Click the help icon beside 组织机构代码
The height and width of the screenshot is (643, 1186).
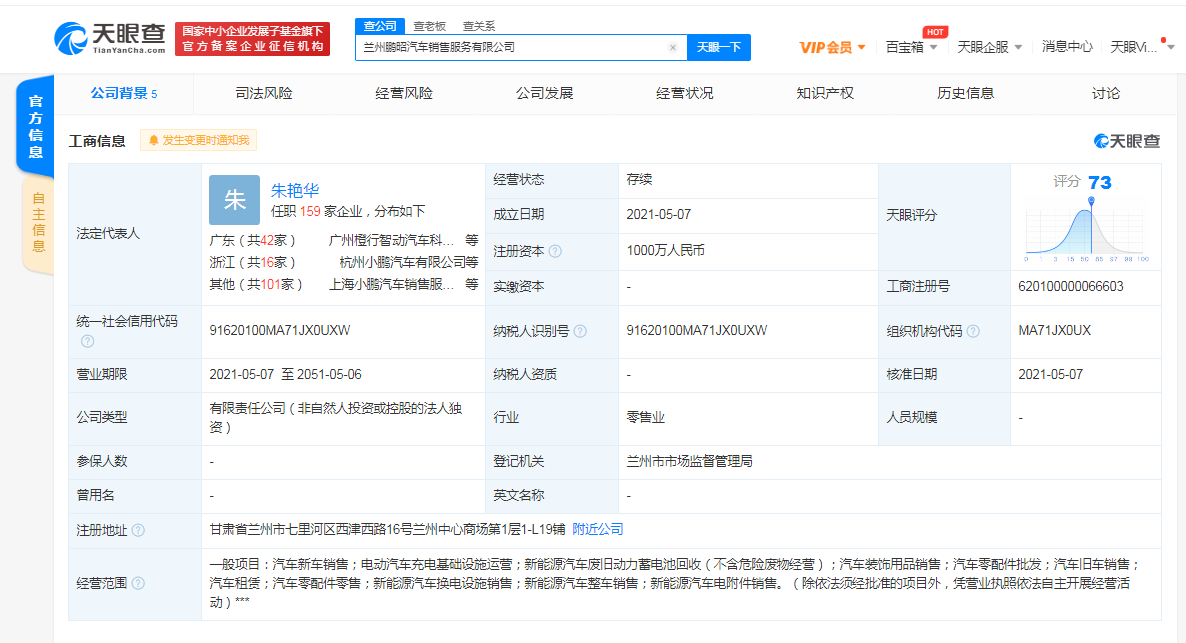pyautogui.click(x=973, y=329)
